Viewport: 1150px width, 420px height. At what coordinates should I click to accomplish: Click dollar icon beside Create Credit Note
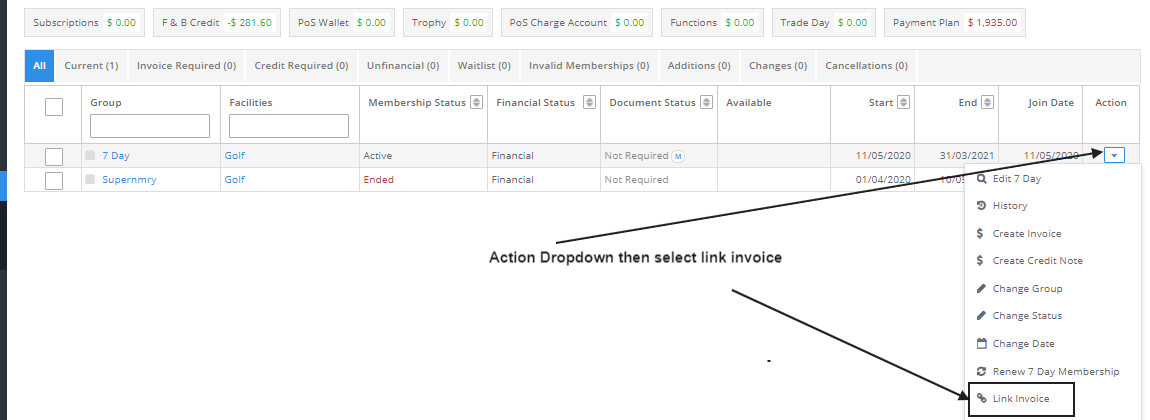pos(981,260)
